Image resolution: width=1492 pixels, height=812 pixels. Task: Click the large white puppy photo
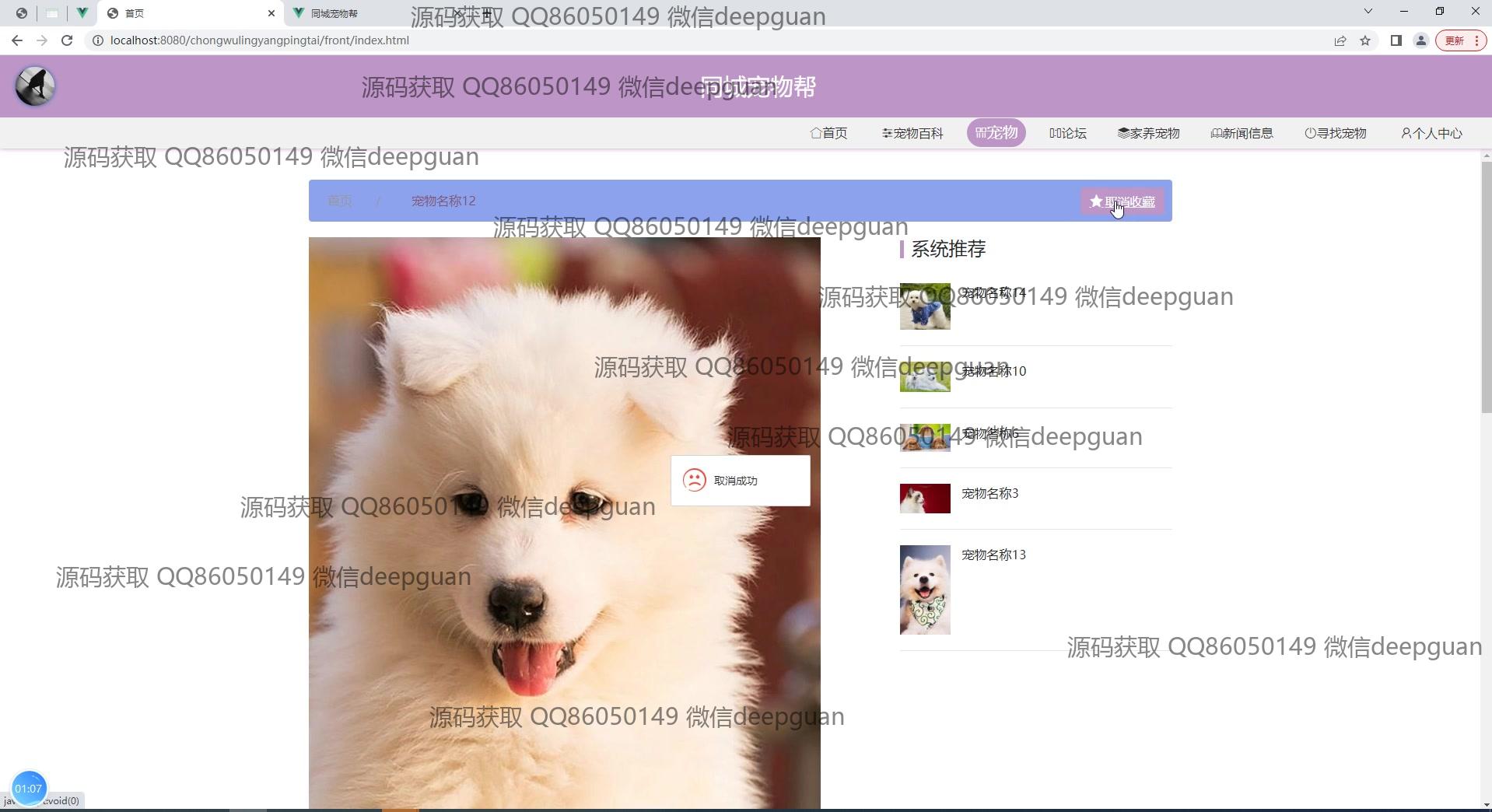point(565,523)
